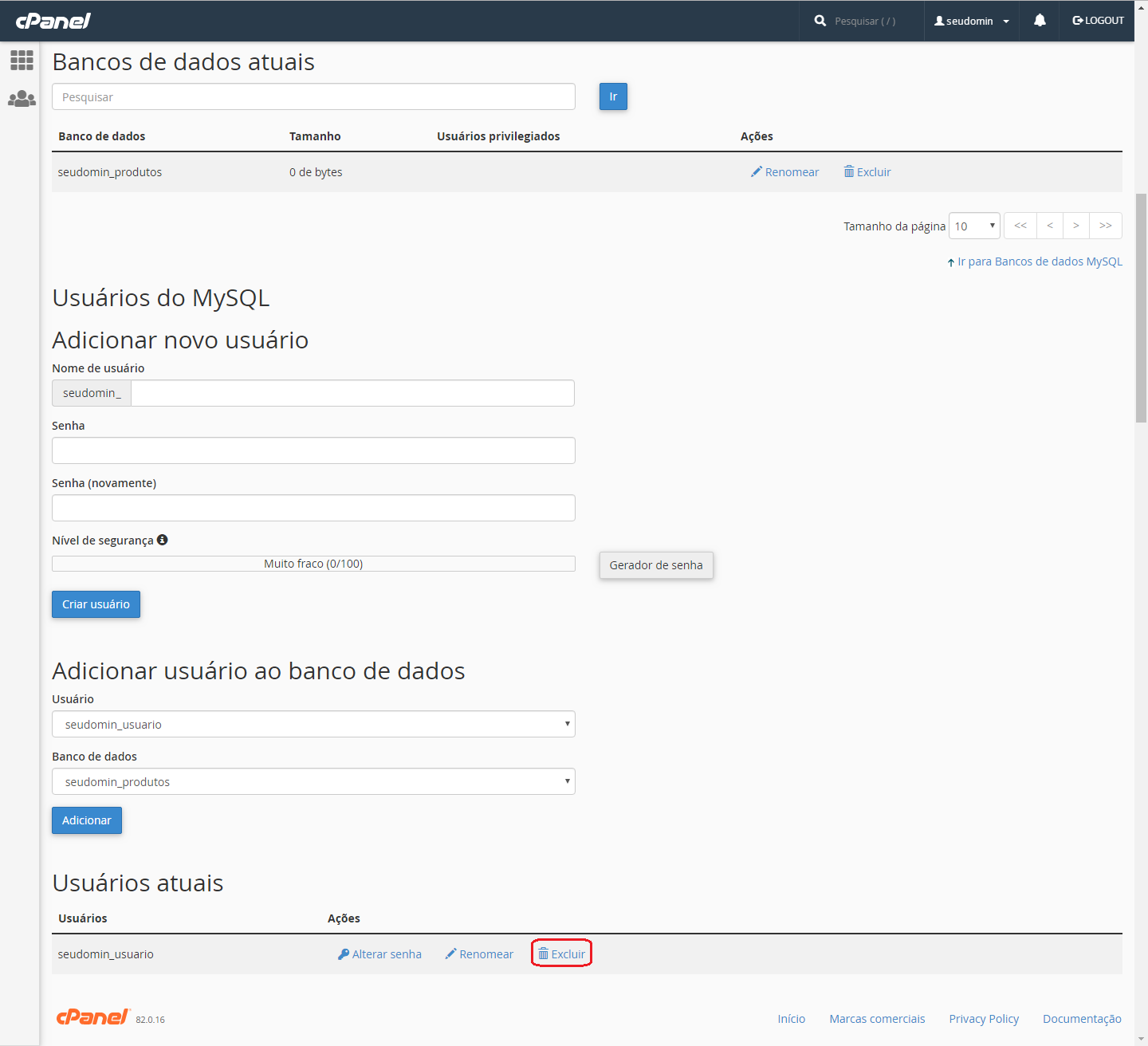Image resolution: width=1148 pixels, height=1046 pixels.
Task: Log out with the LOGOUT button
Action: (1098, 21)
